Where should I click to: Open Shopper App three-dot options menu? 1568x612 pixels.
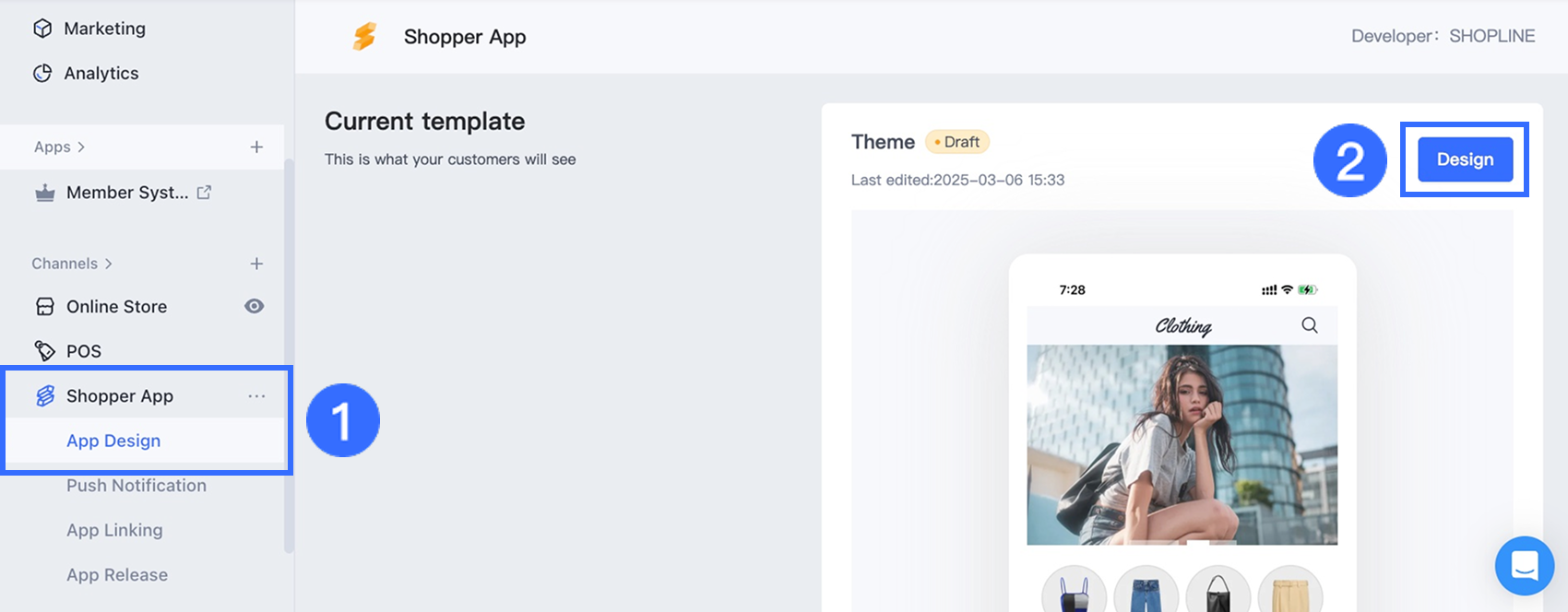click(x=256, y=396)
